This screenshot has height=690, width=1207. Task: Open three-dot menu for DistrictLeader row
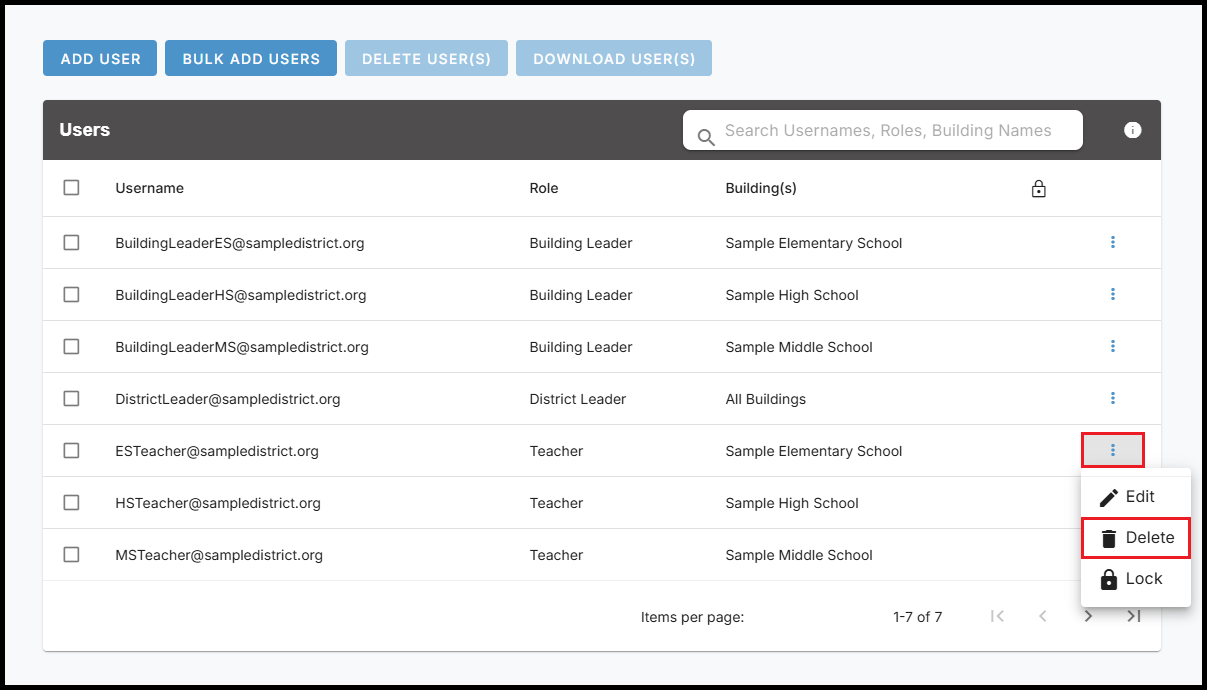click(1112, 399)
